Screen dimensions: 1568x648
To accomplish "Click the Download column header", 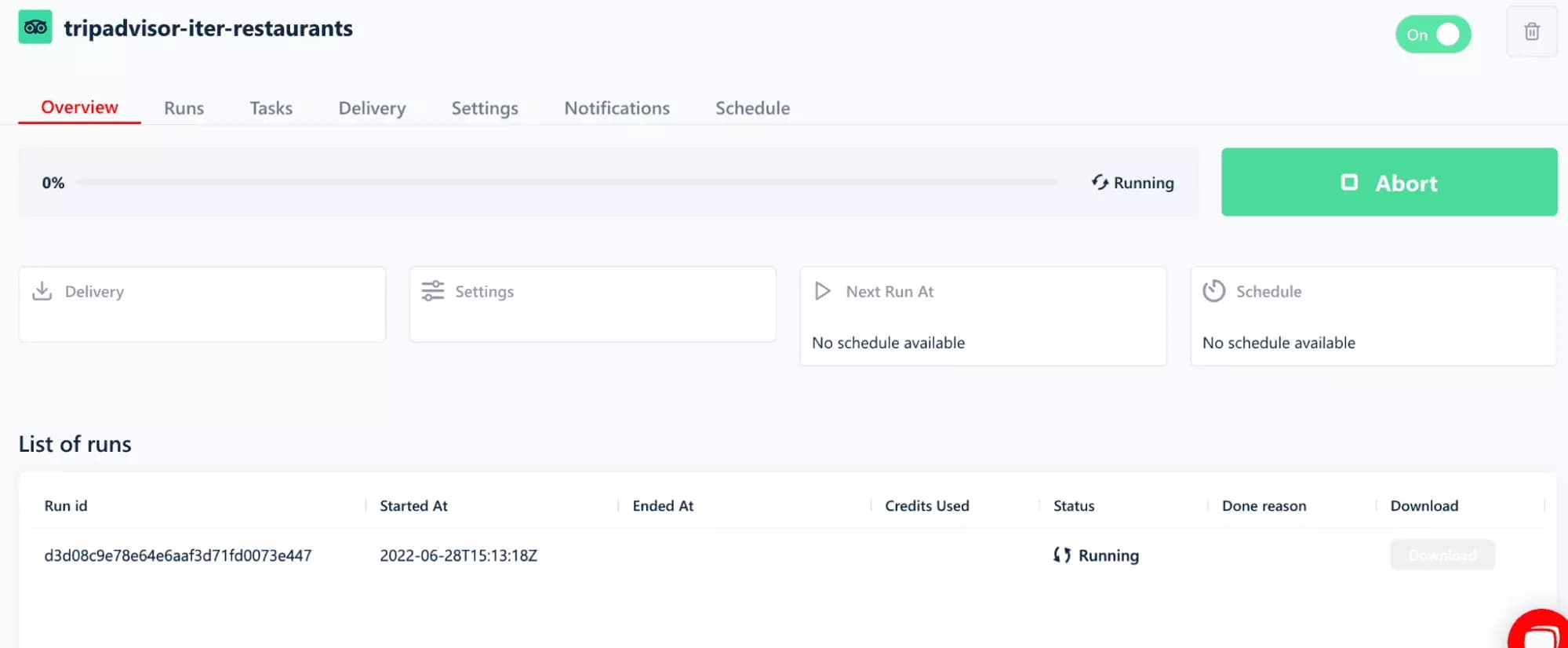I will coord(1424,506).
